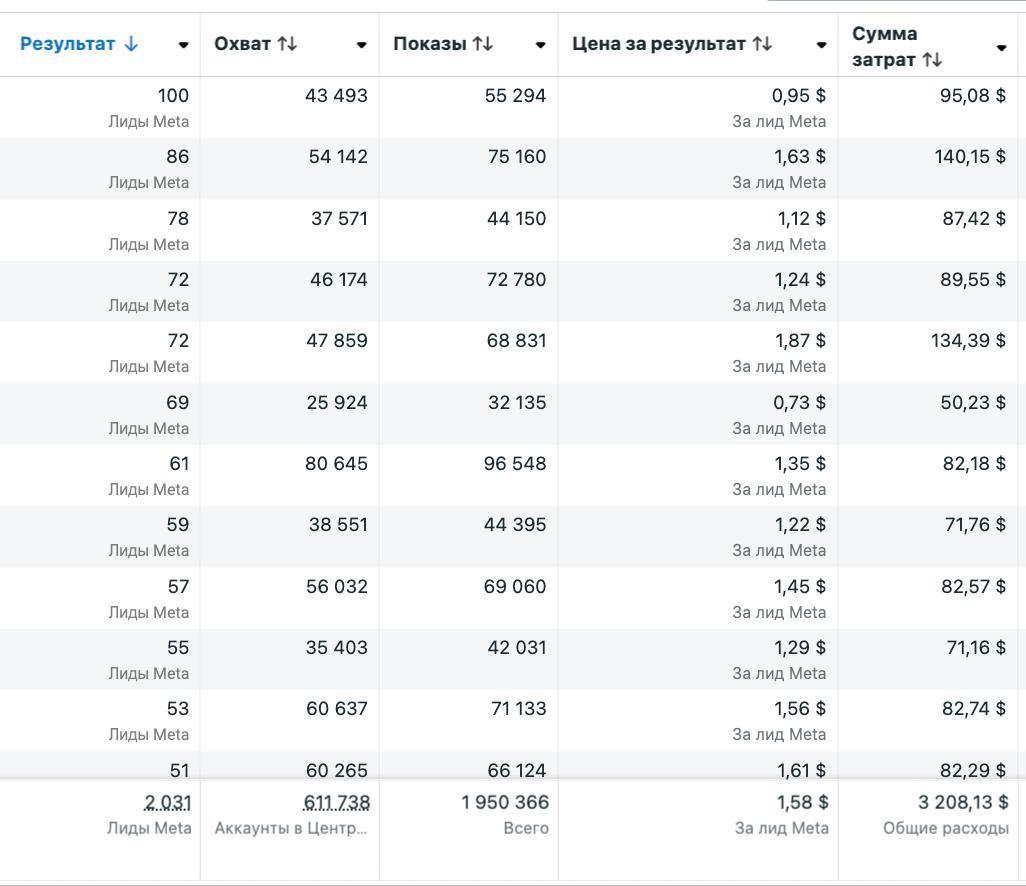Select the result cell showing 69 leads
The height and width of the screenshot is (886, 1026).
click(x=177, y=403)
